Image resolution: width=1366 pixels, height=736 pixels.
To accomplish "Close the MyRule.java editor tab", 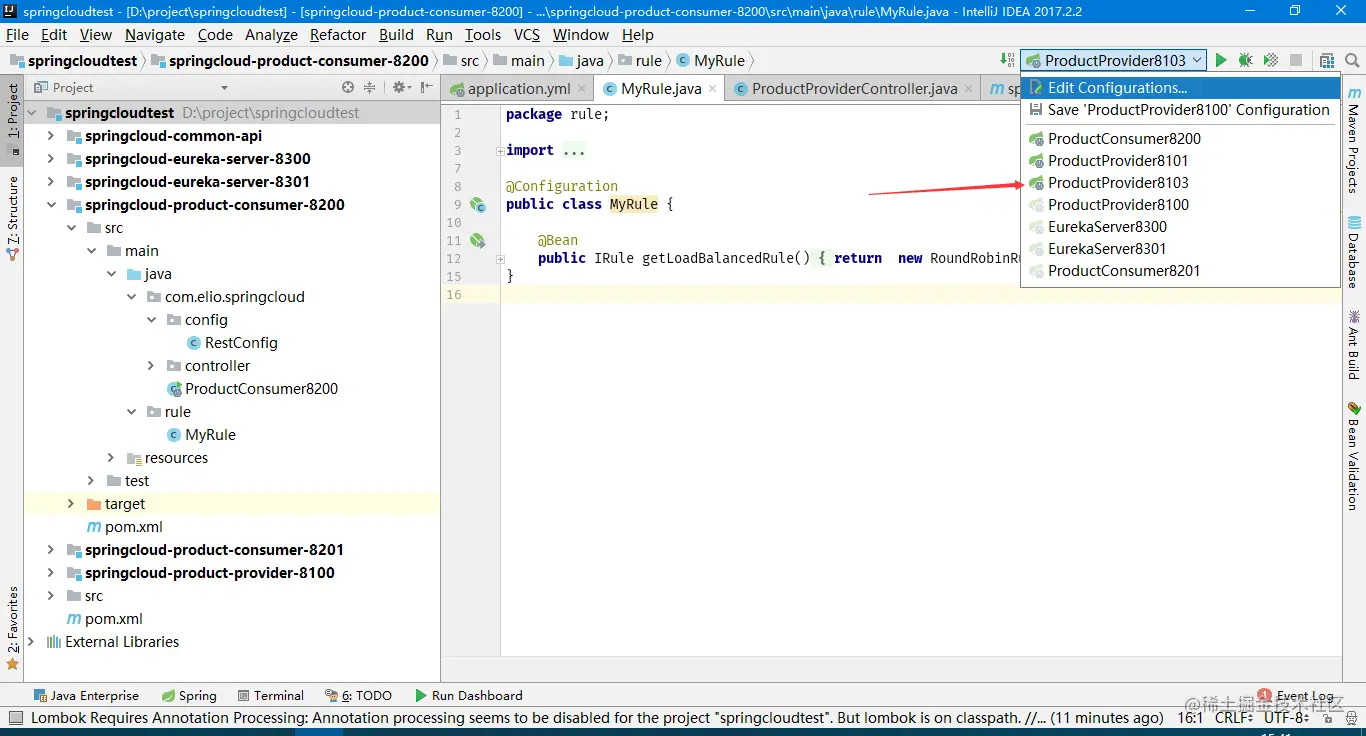I will pos(713,88).
